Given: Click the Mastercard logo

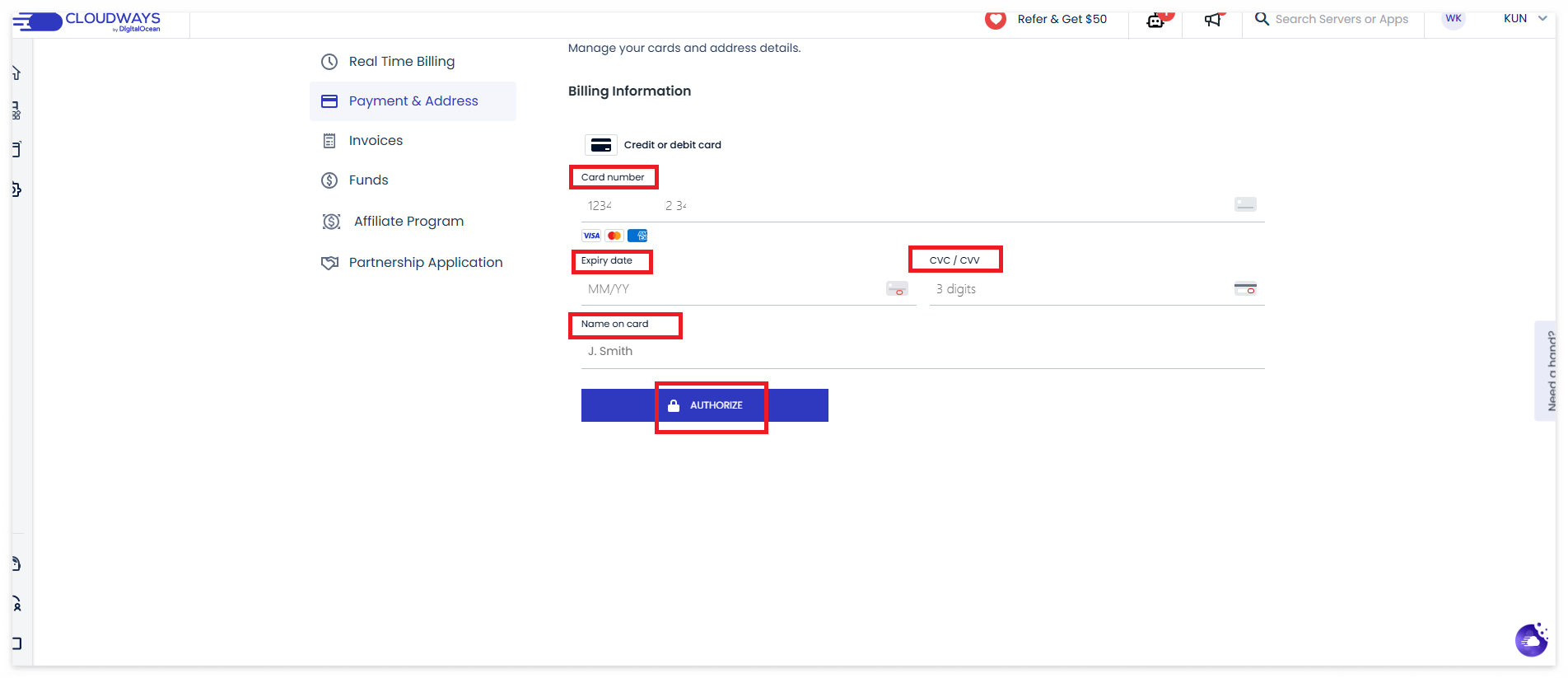Looking at the screenshot, I should tap(614, 236).
